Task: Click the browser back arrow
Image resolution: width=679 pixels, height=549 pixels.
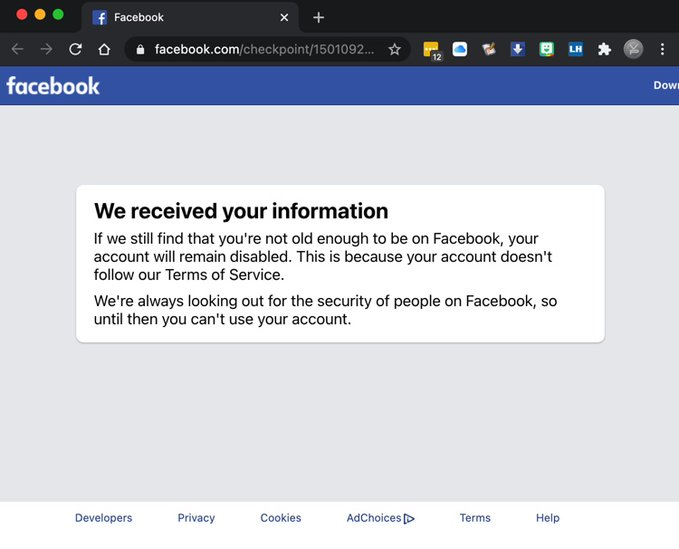Action: point(17,49)
